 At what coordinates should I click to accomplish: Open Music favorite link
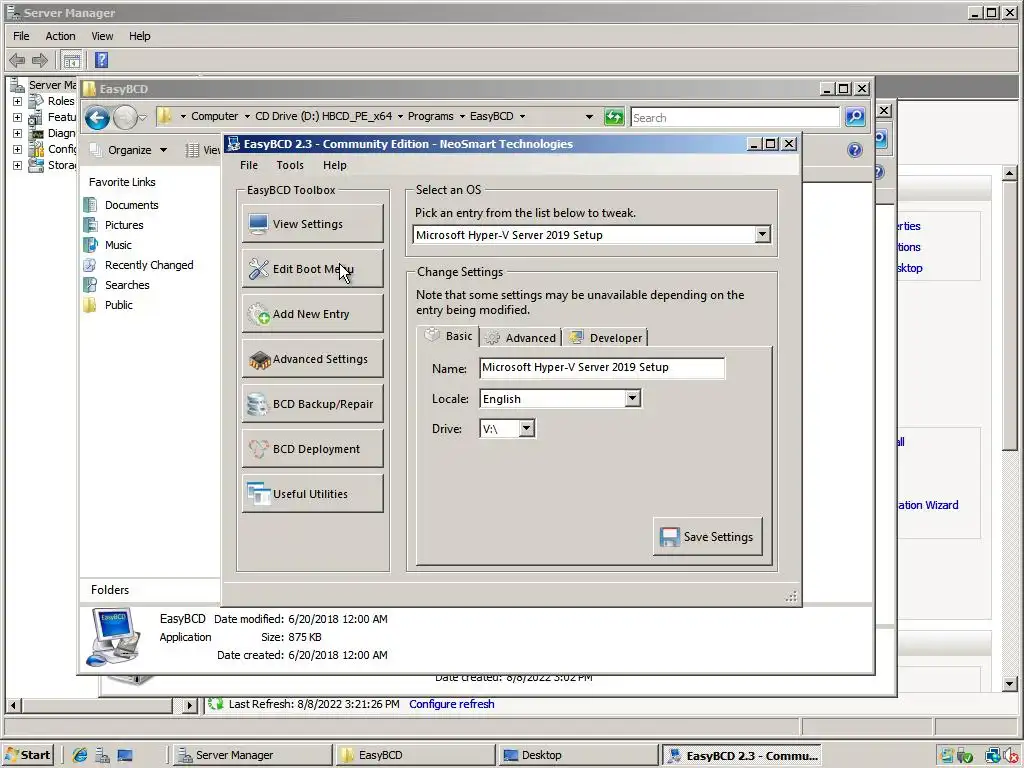click(x=118, y=245)
